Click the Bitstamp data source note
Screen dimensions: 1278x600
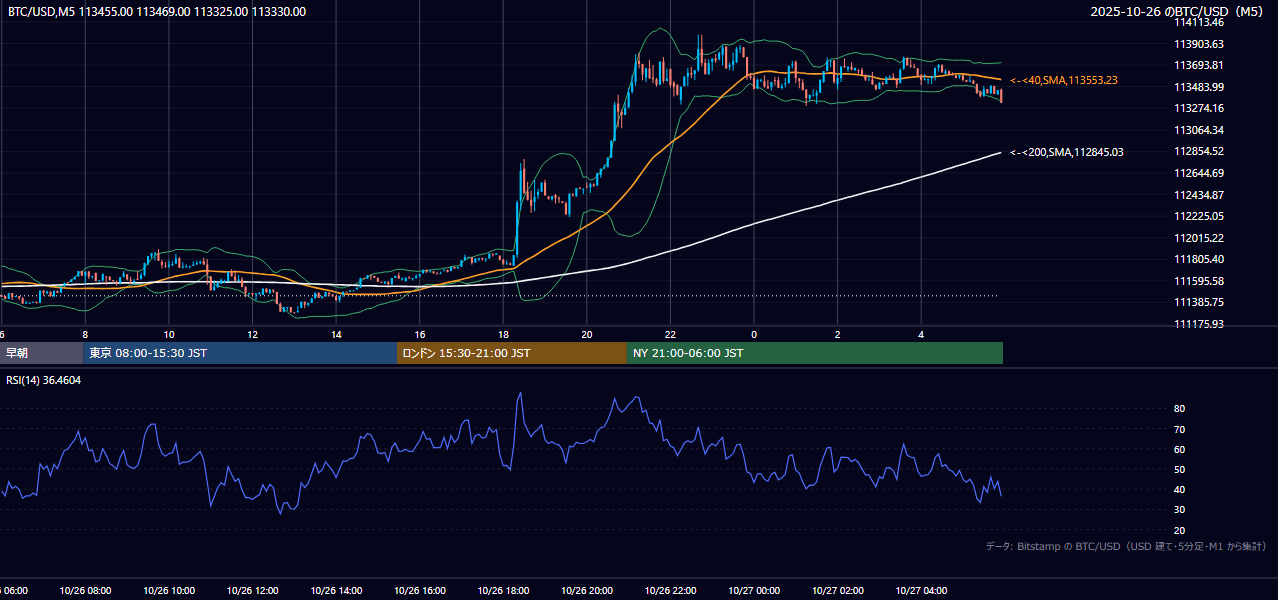[x=1126, y=546]
